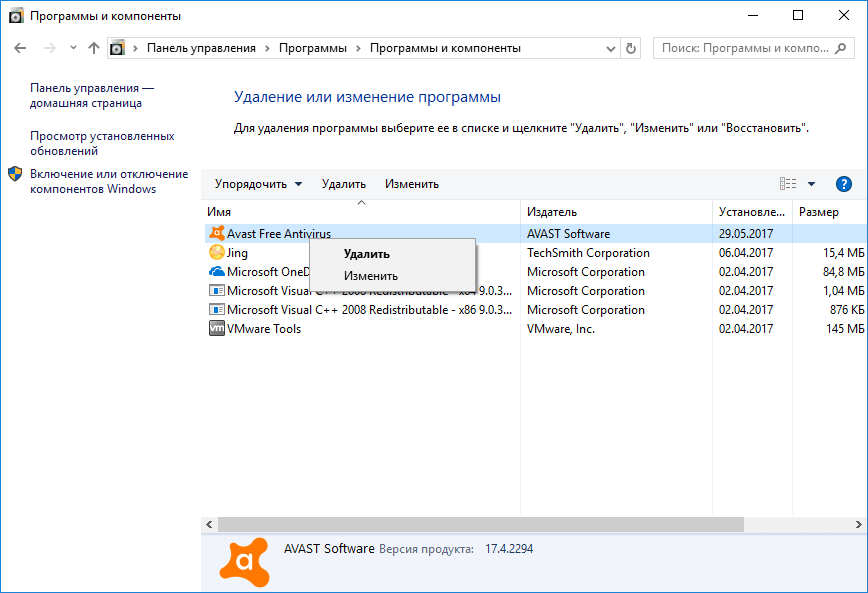The width and height of the screenshot is (868, 593).
Task: Click the horizontal scrollbar thumb
Action: point(480,524)
